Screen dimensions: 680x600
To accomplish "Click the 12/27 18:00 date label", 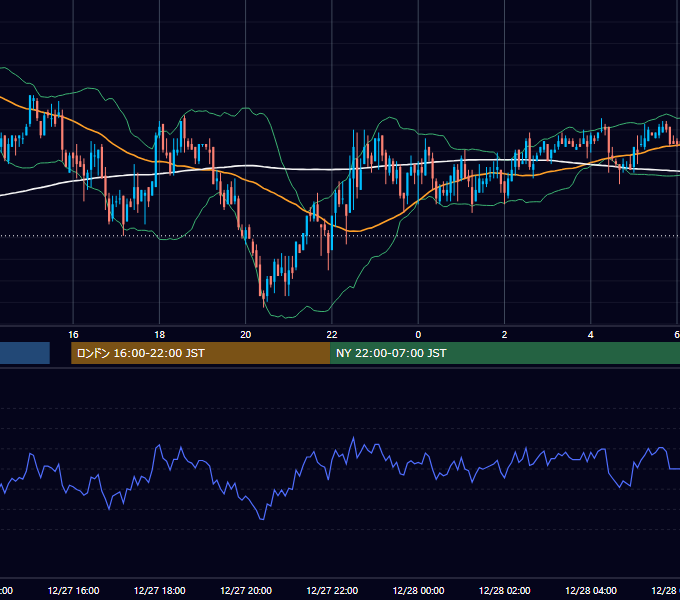I will pos(160,590).
